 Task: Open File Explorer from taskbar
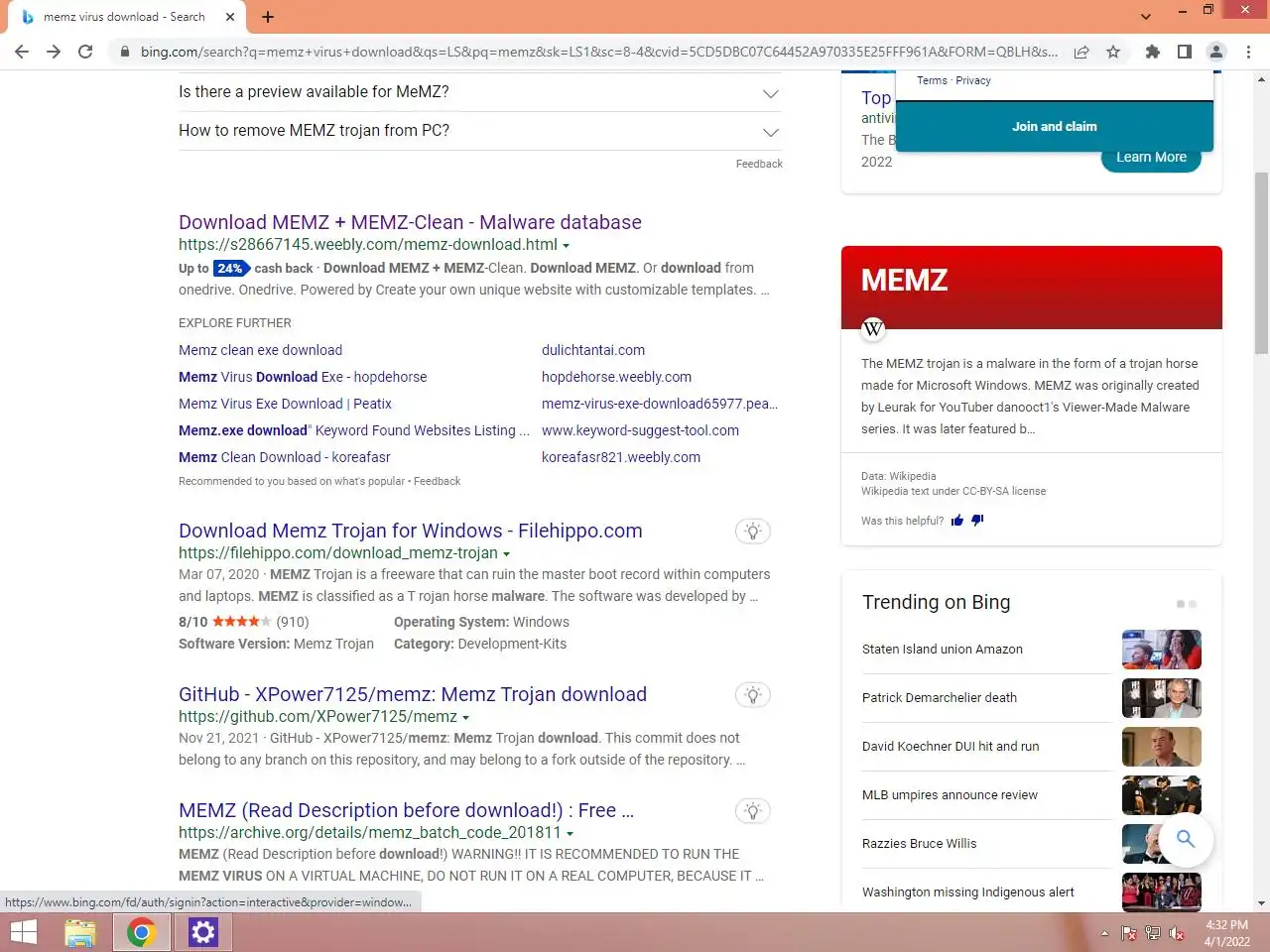[x=80, y=932]
